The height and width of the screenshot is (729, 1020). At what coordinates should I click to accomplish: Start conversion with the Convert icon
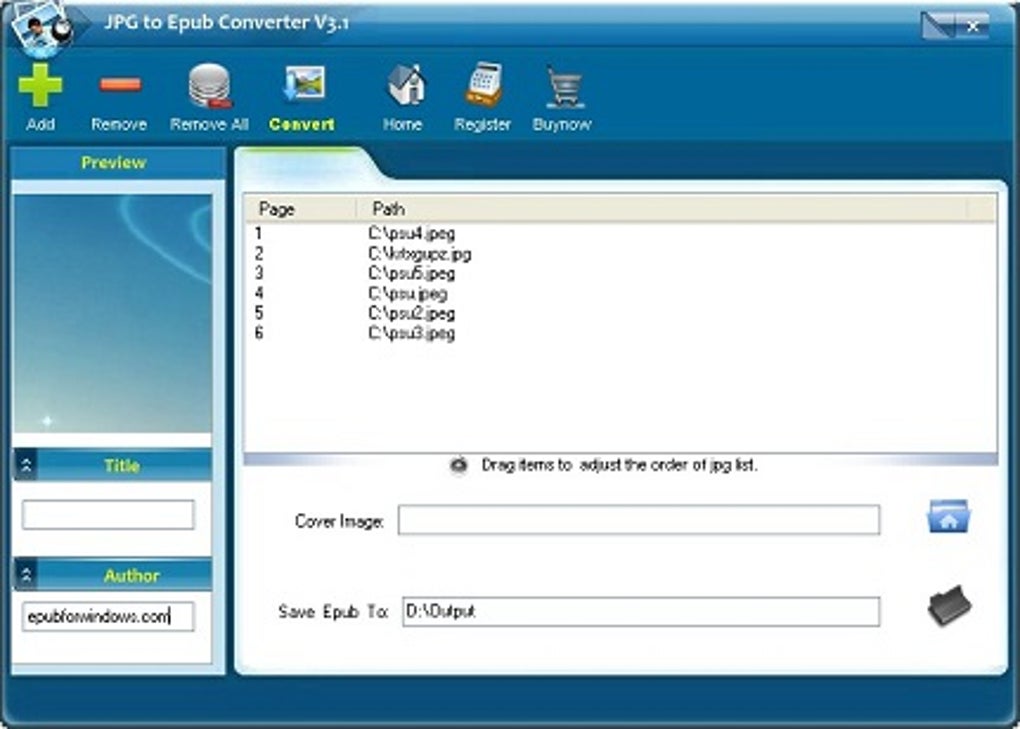point(302,87)
